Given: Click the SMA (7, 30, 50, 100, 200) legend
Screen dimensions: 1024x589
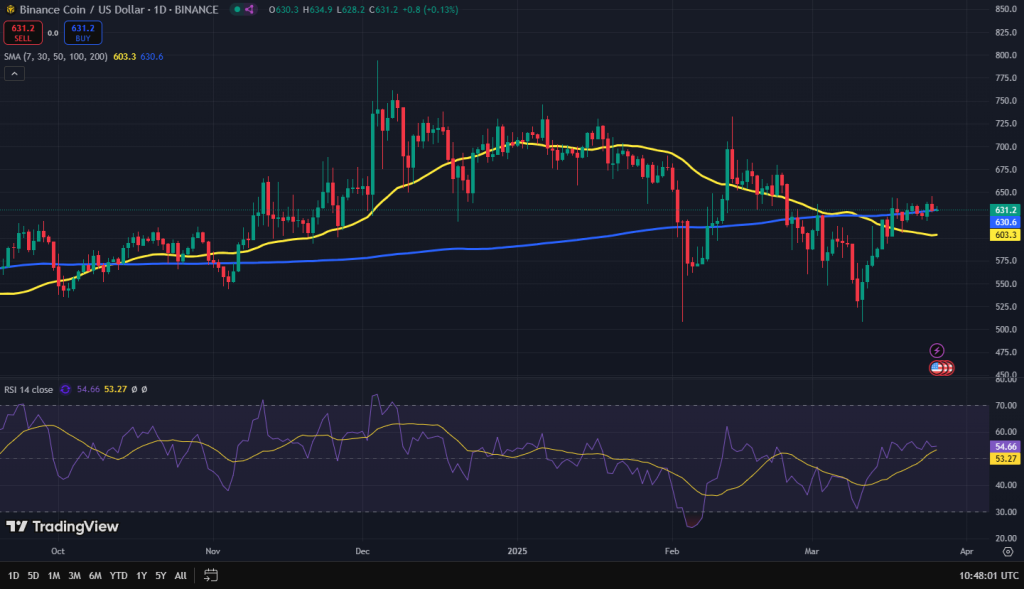Looking at the screenshot, I should click(x=56, y=57).
